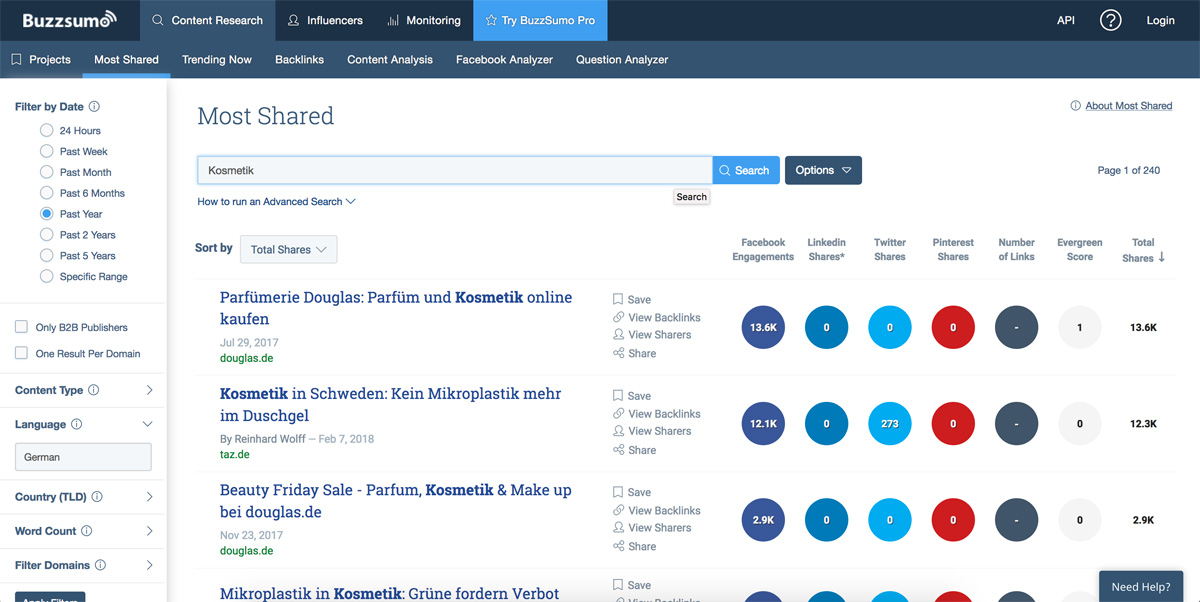This screenshot has height=602, width=1200.
Task: Switch to Facebook Analyzer tab
Action: (504, 60)
